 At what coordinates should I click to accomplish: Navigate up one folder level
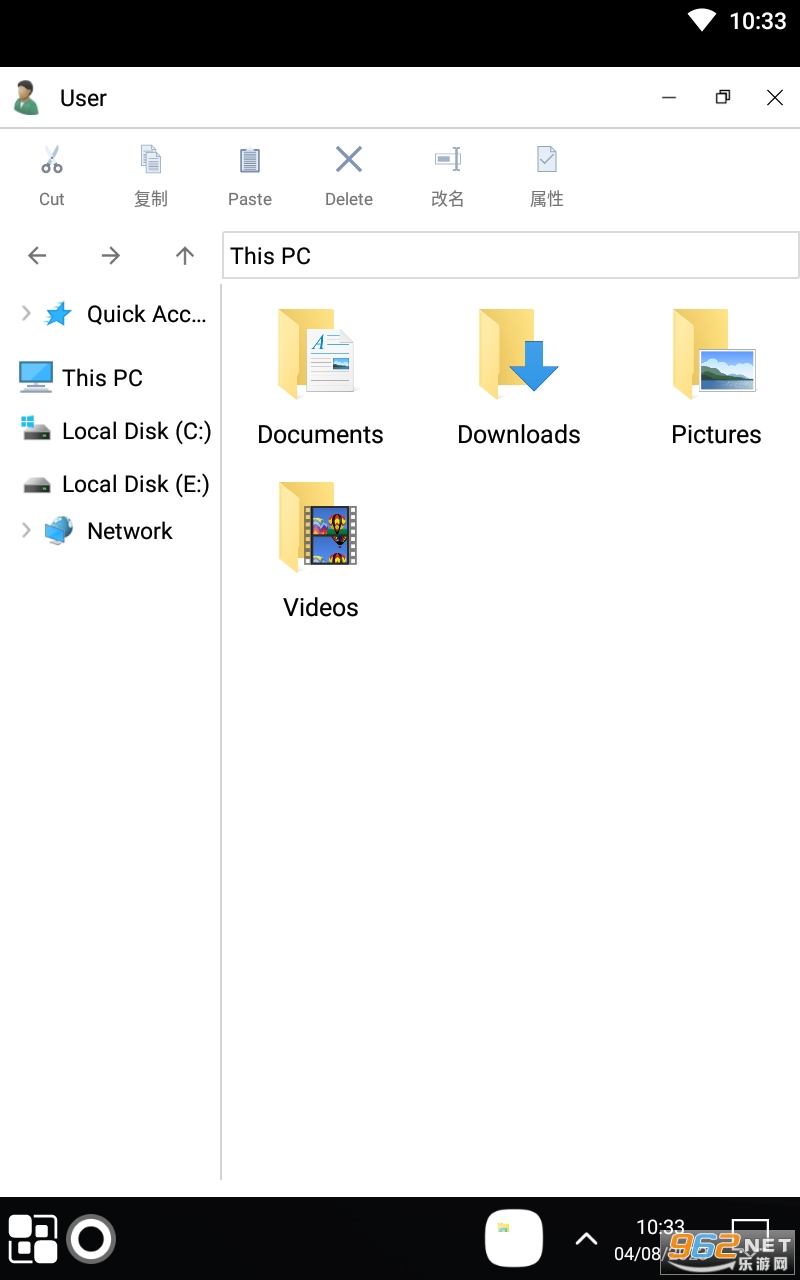[185, 256]
